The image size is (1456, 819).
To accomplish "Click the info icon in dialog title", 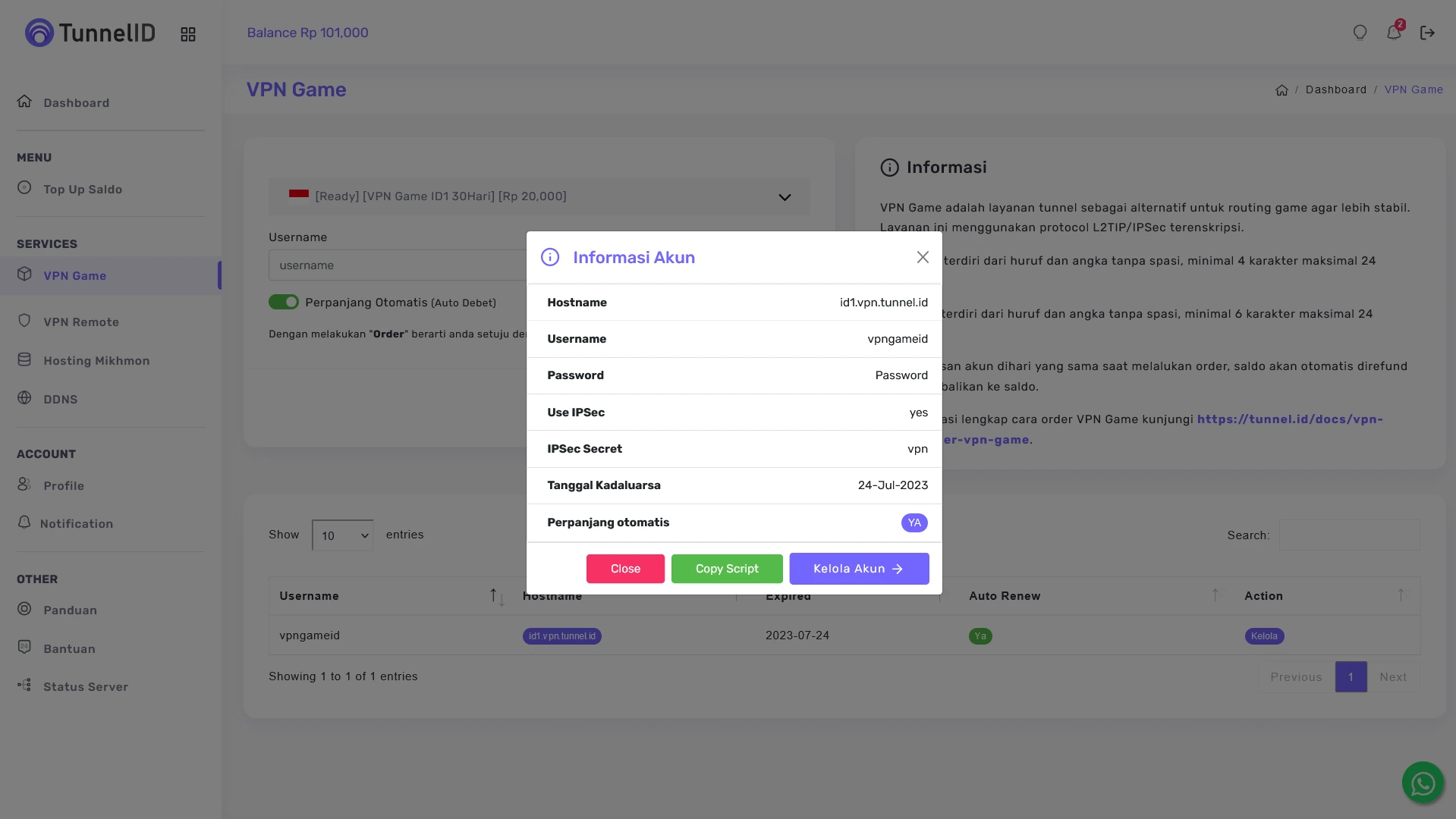I will click(550, 257).
